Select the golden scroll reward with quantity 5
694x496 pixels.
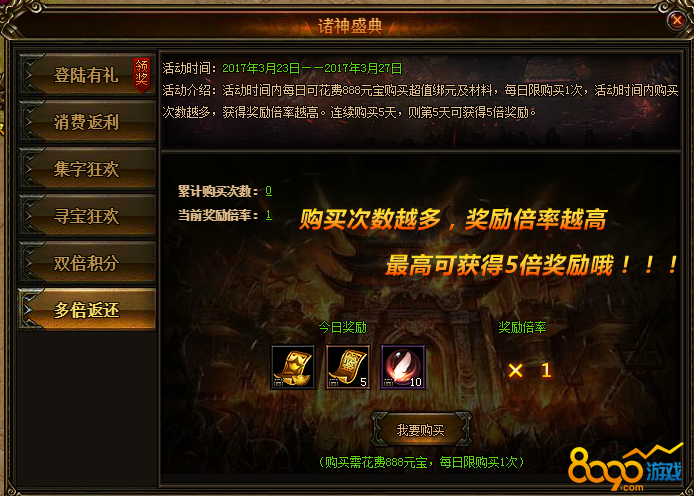pos(348,367)
